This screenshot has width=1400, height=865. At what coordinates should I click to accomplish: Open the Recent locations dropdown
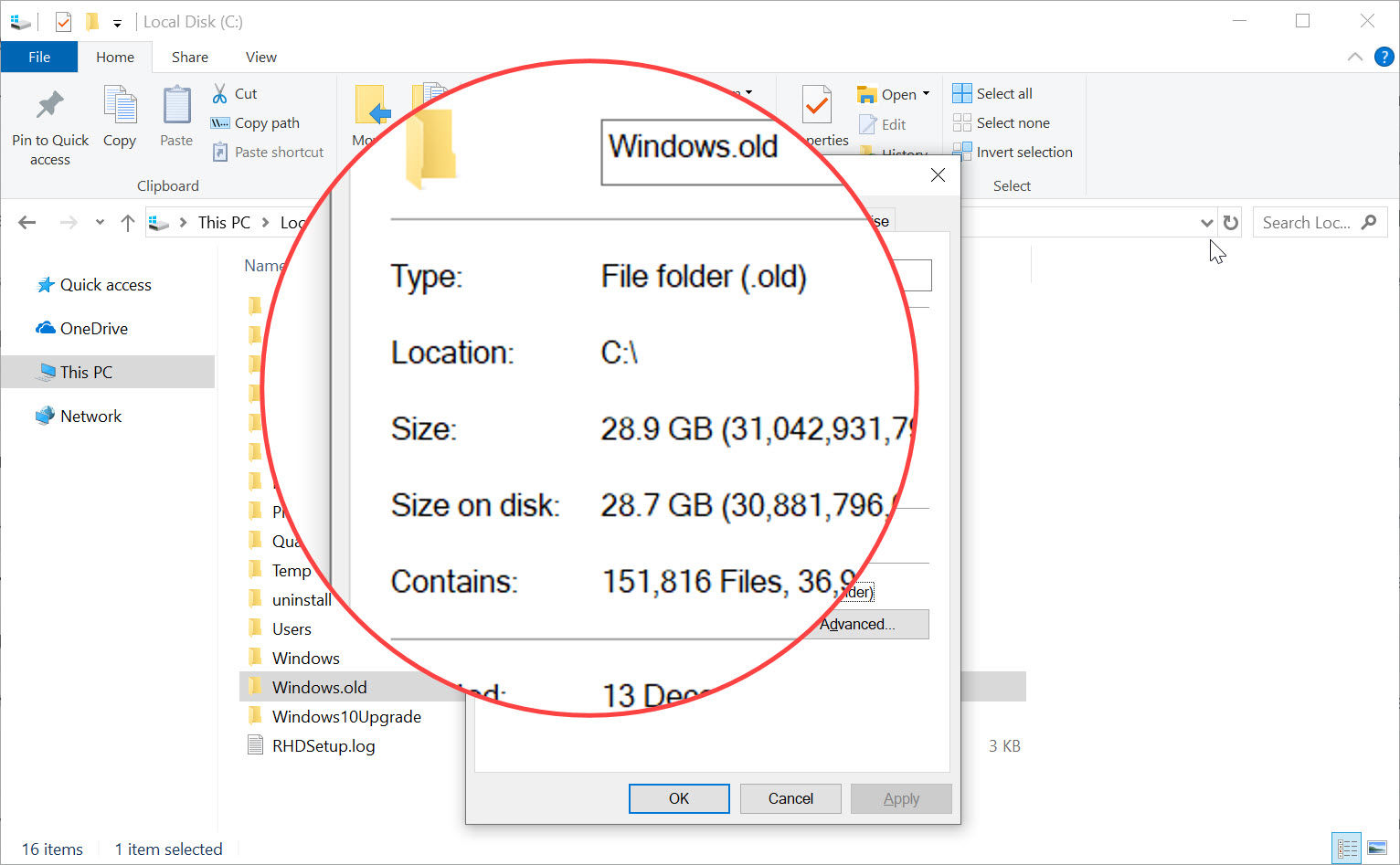[x=100, y=222]
